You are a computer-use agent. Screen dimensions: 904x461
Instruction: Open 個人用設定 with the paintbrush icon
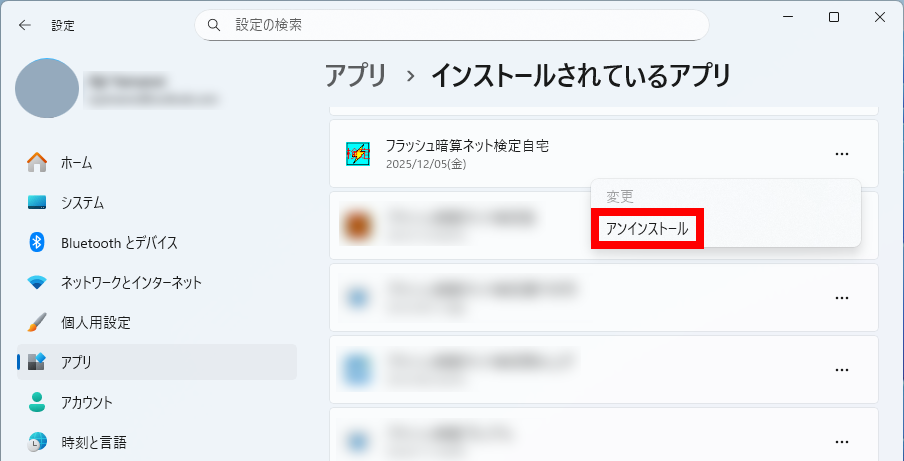(95, 322)
